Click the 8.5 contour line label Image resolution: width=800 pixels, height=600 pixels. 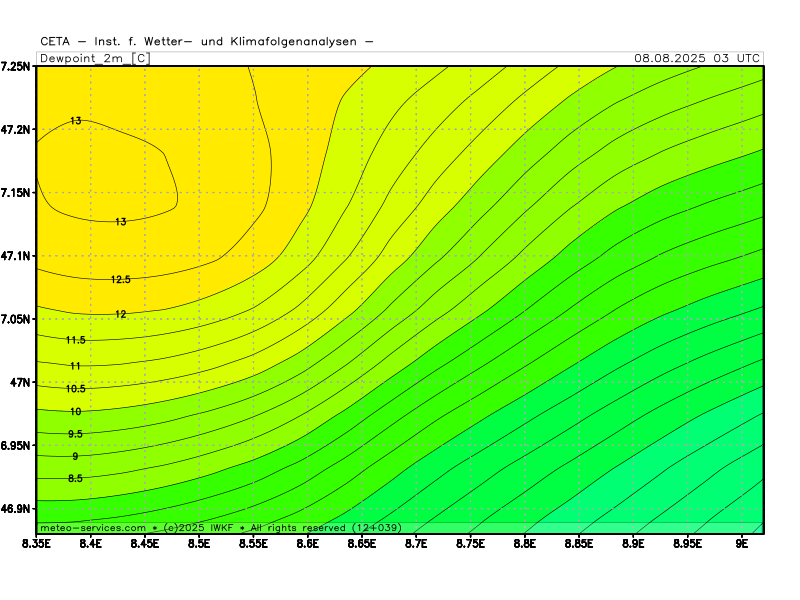click(76, 479)
